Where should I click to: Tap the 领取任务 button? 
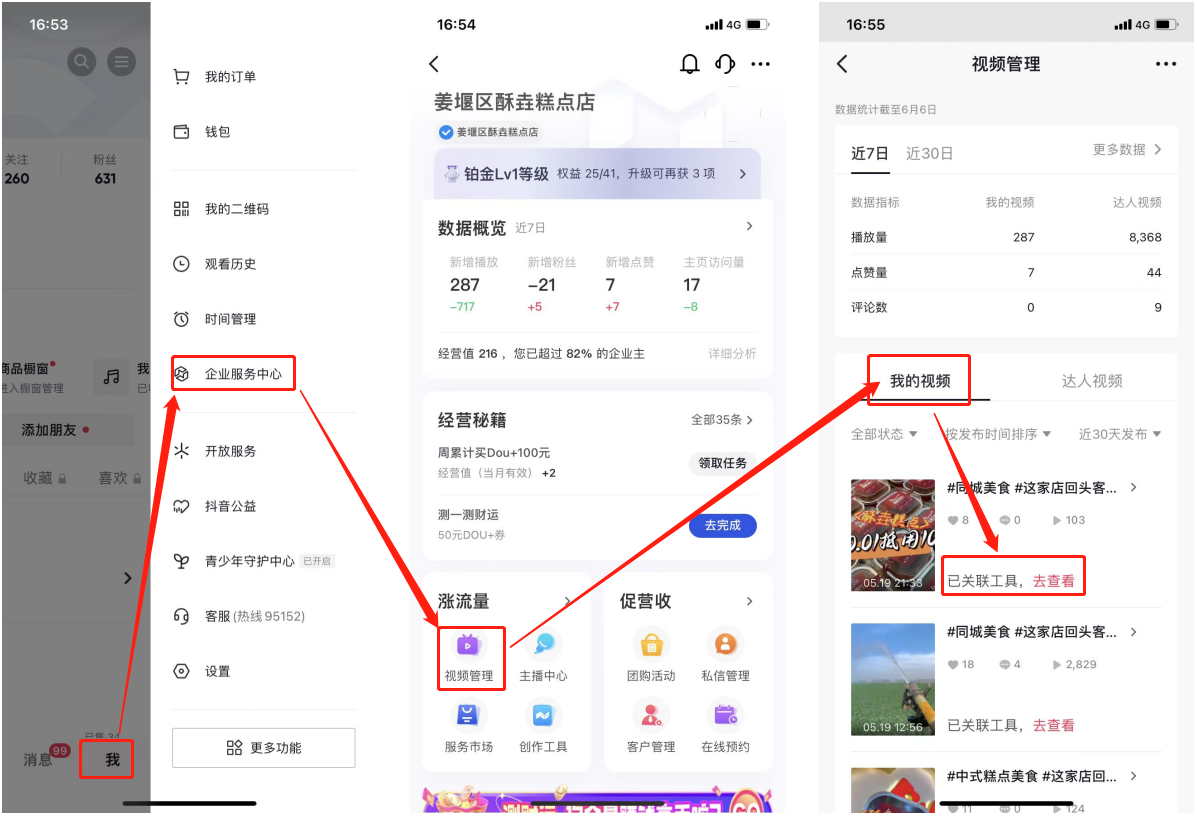pyautogui.click(x=722, y=463)
